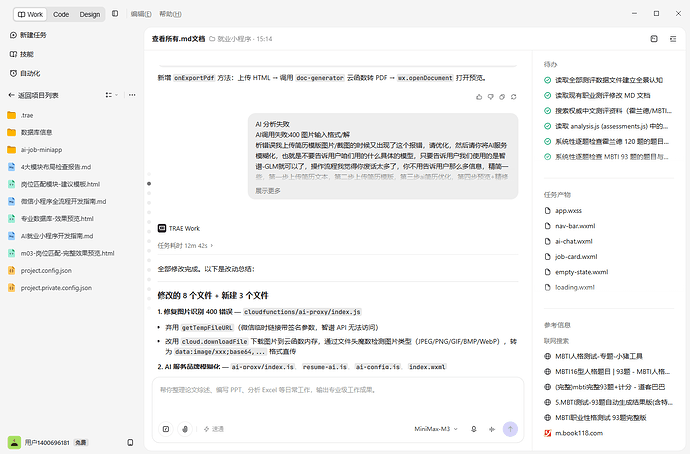Click the mobile device icon near user name
The height and width of the screenshot is (454, 690).
point(130,443)
